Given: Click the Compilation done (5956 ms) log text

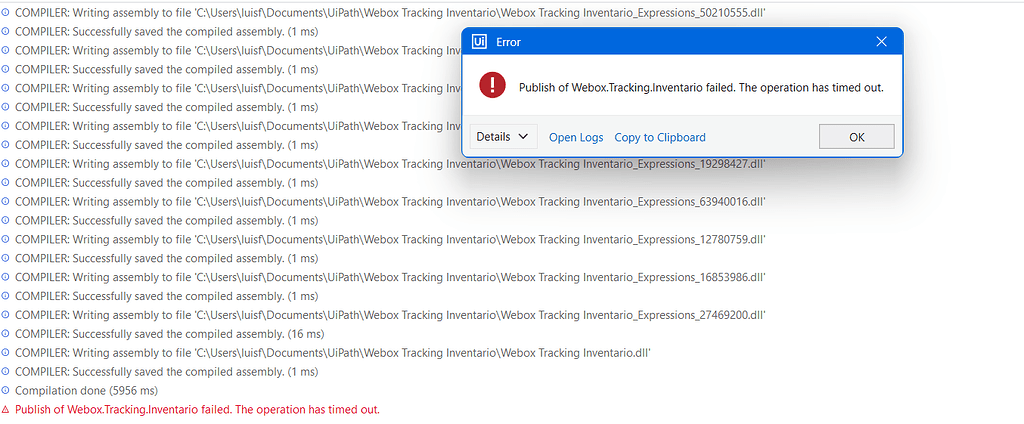Looking at the screenshot, I should pos(86,391).
